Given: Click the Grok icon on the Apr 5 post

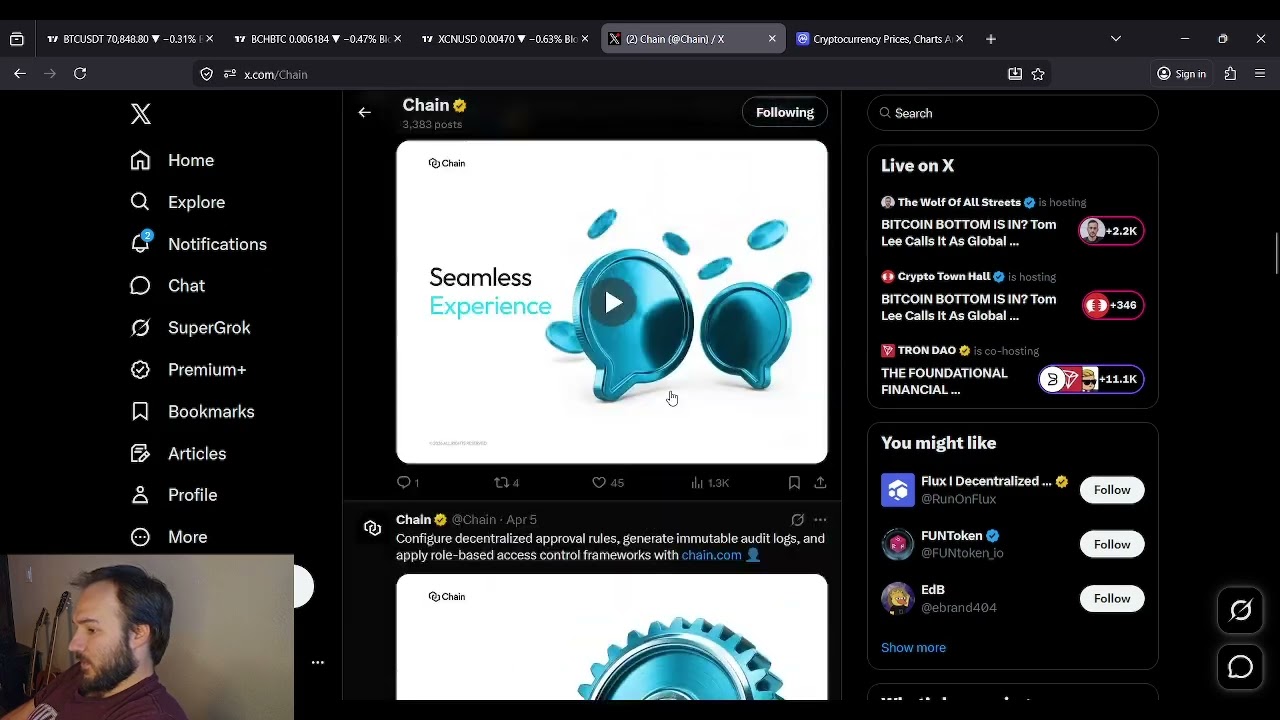Looking at the screenshot, I should click(x=797, y=520).
